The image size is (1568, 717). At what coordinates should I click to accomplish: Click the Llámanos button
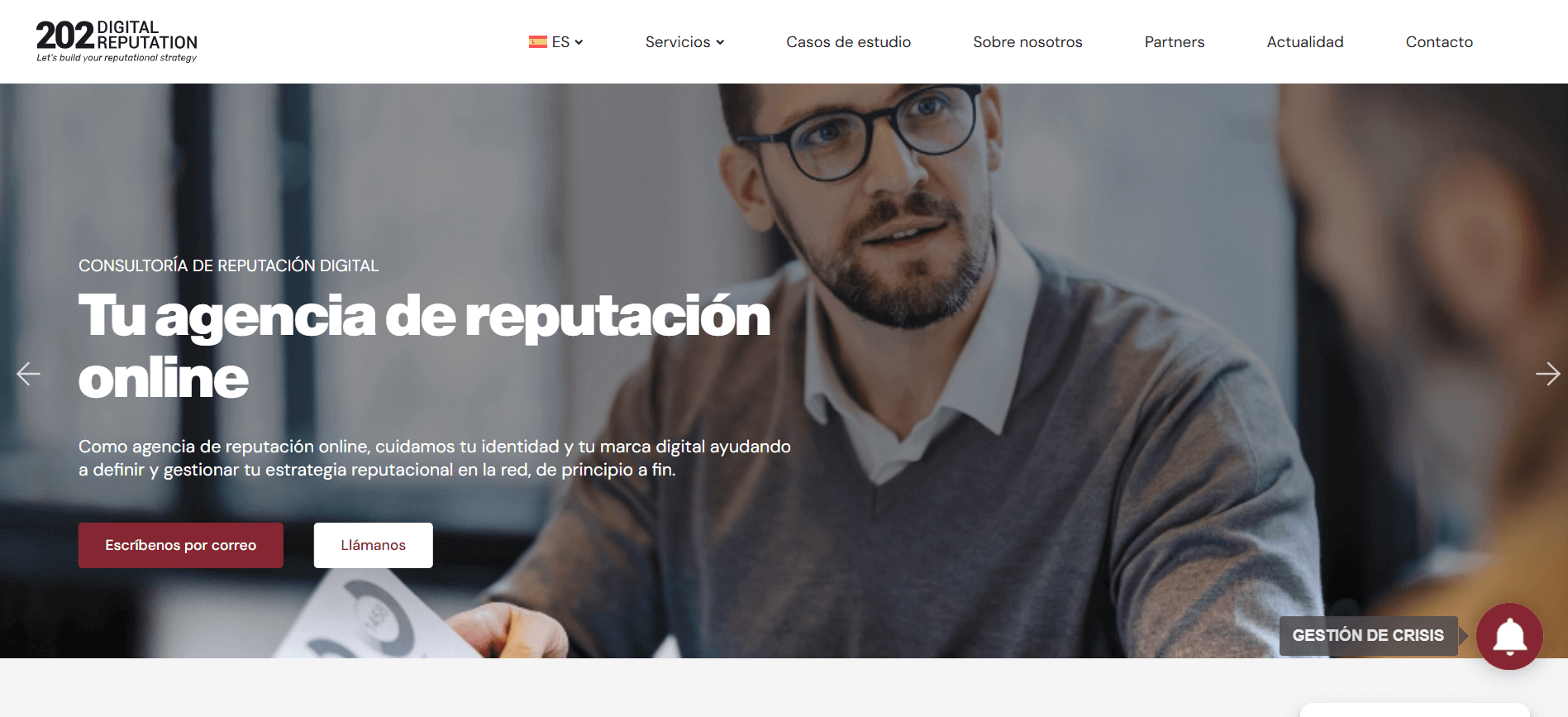374,545
